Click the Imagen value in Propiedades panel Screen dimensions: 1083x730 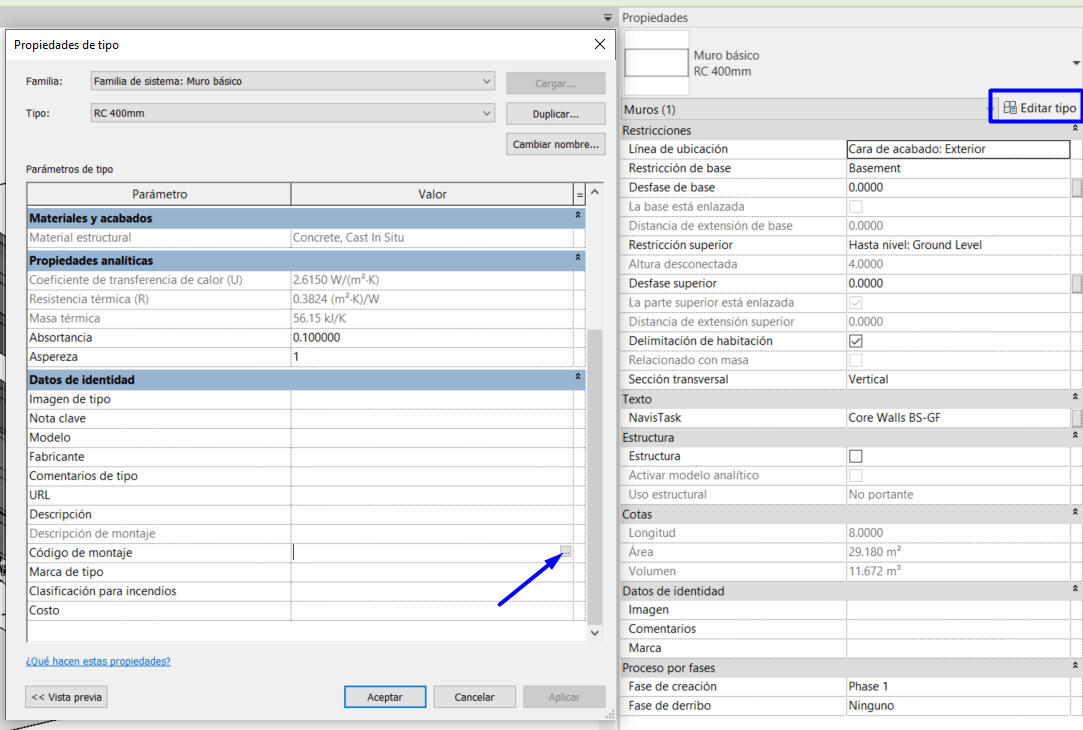click(x=958, y=610)
